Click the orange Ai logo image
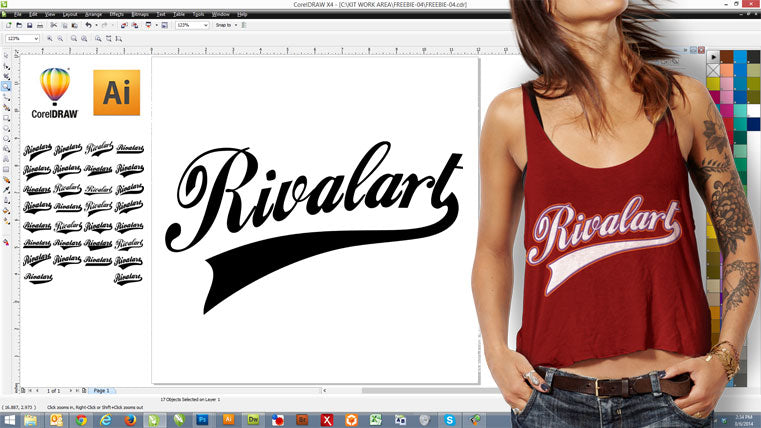The width and height of the screenshot is (761, 428). point(116,93)
